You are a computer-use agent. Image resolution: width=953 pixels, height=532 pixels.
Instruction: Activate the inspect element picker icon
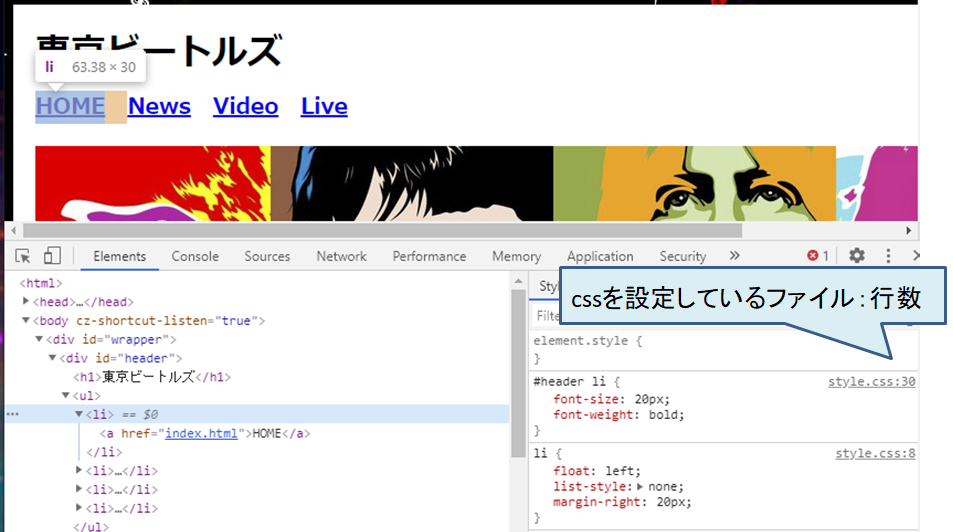(23, 256)
